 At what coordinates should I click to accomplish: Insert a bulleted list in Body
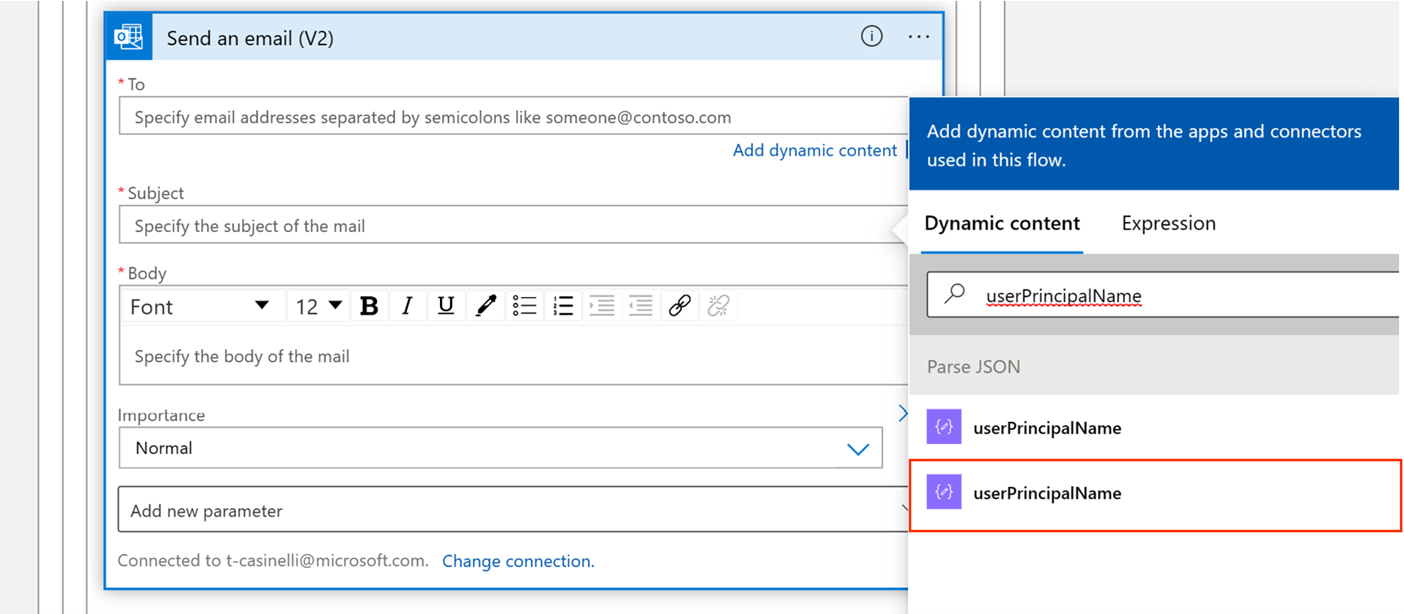pyautogui.click(x=524, y=306)
